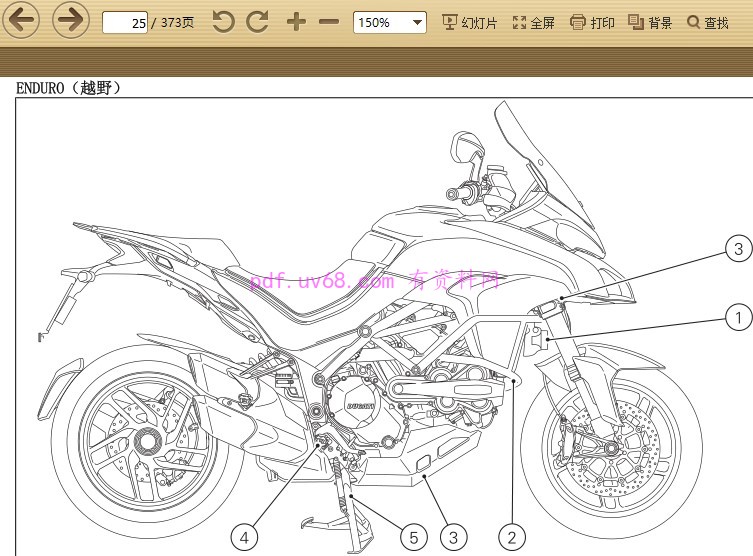Go back with the left arrow button

pos(20,21)
